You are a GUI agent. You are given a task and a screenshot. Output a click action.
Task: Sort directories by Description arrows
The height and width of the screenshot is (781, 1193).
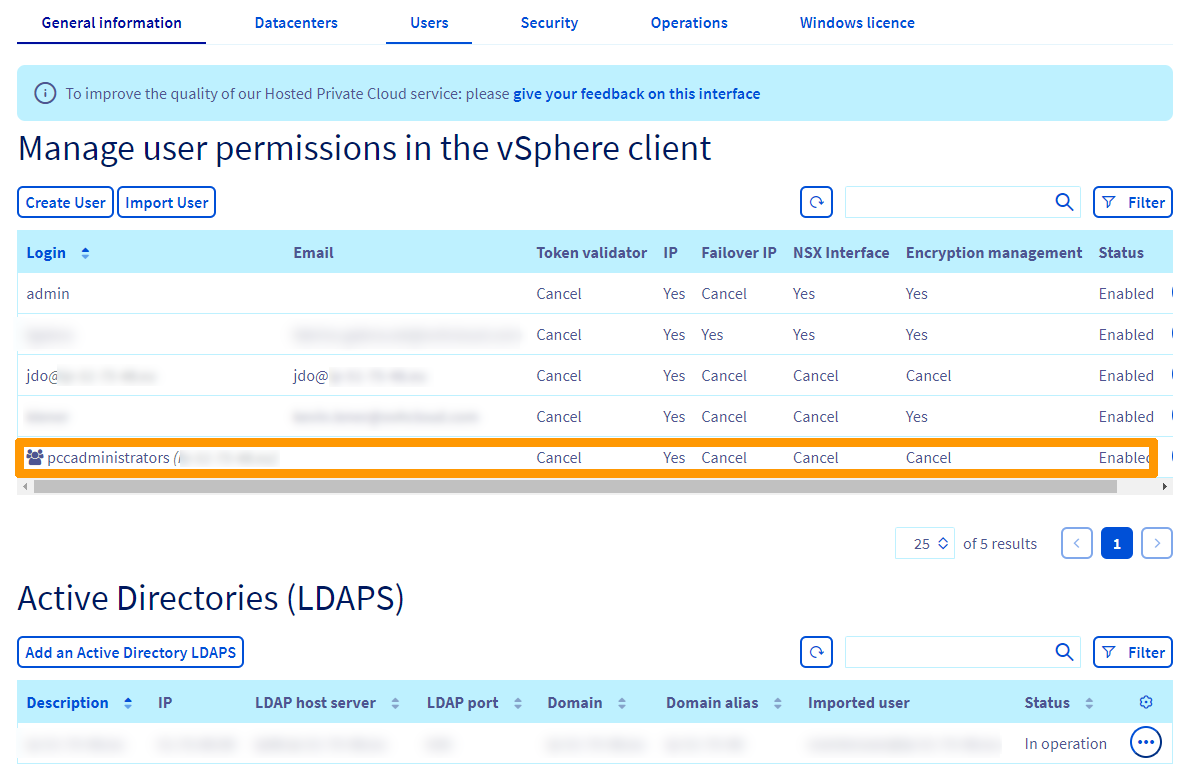[128, 703]
